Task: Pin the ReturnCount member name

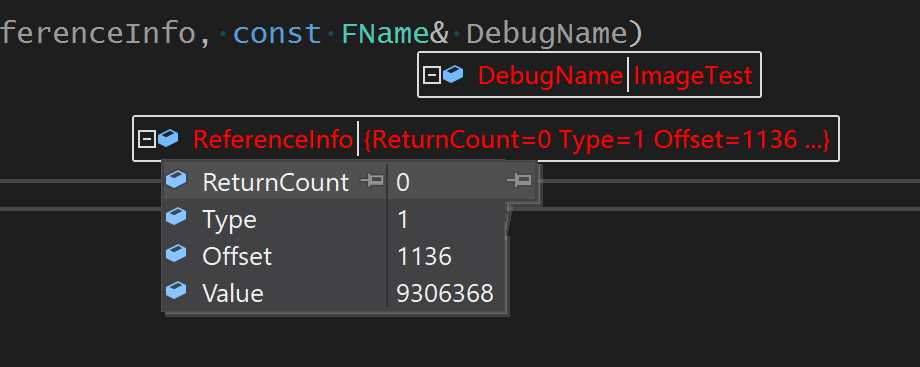Action: pyautogui.click(x=371, y=181)
